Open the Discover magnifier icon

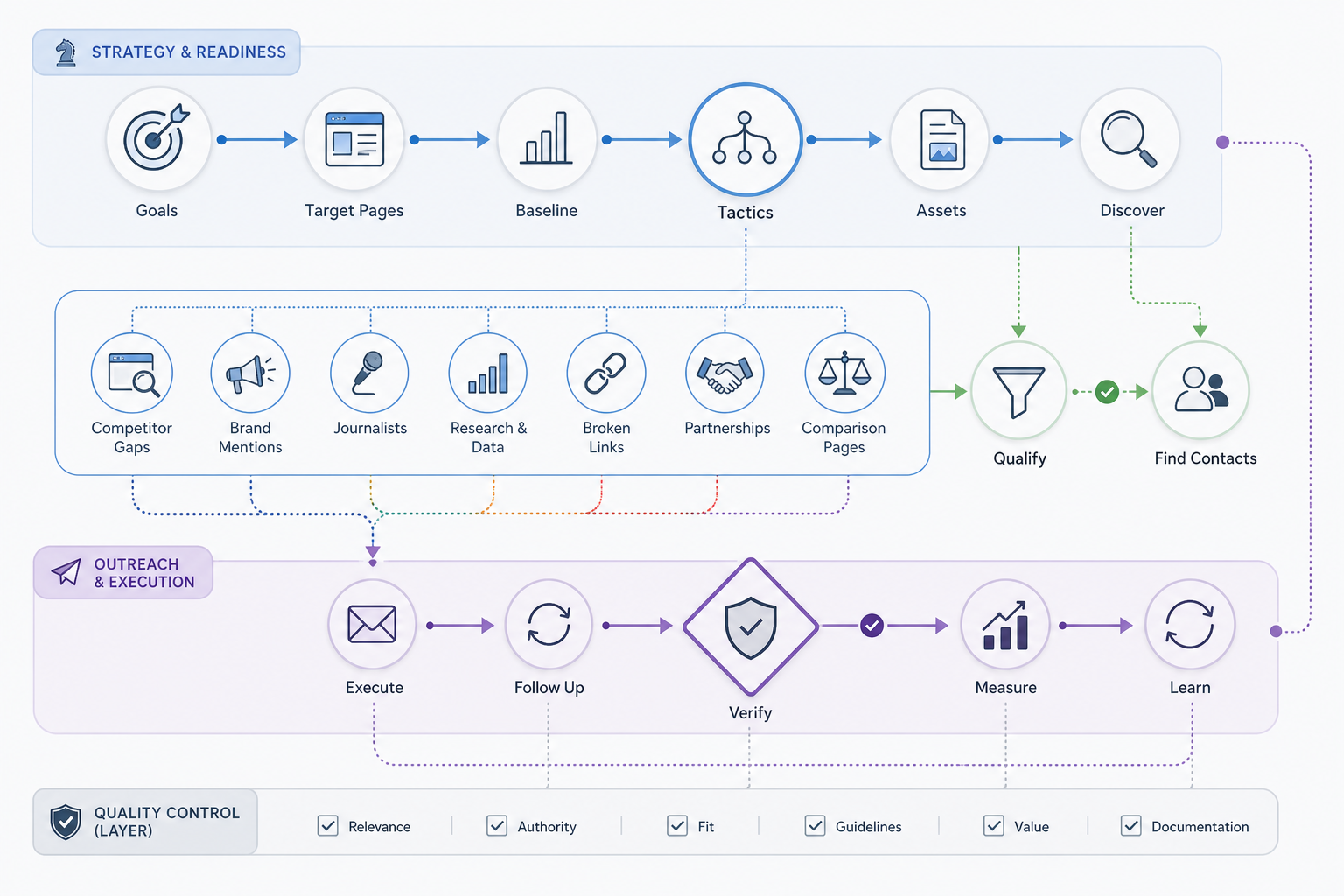pyautogui.click(x=1130, y=139)
